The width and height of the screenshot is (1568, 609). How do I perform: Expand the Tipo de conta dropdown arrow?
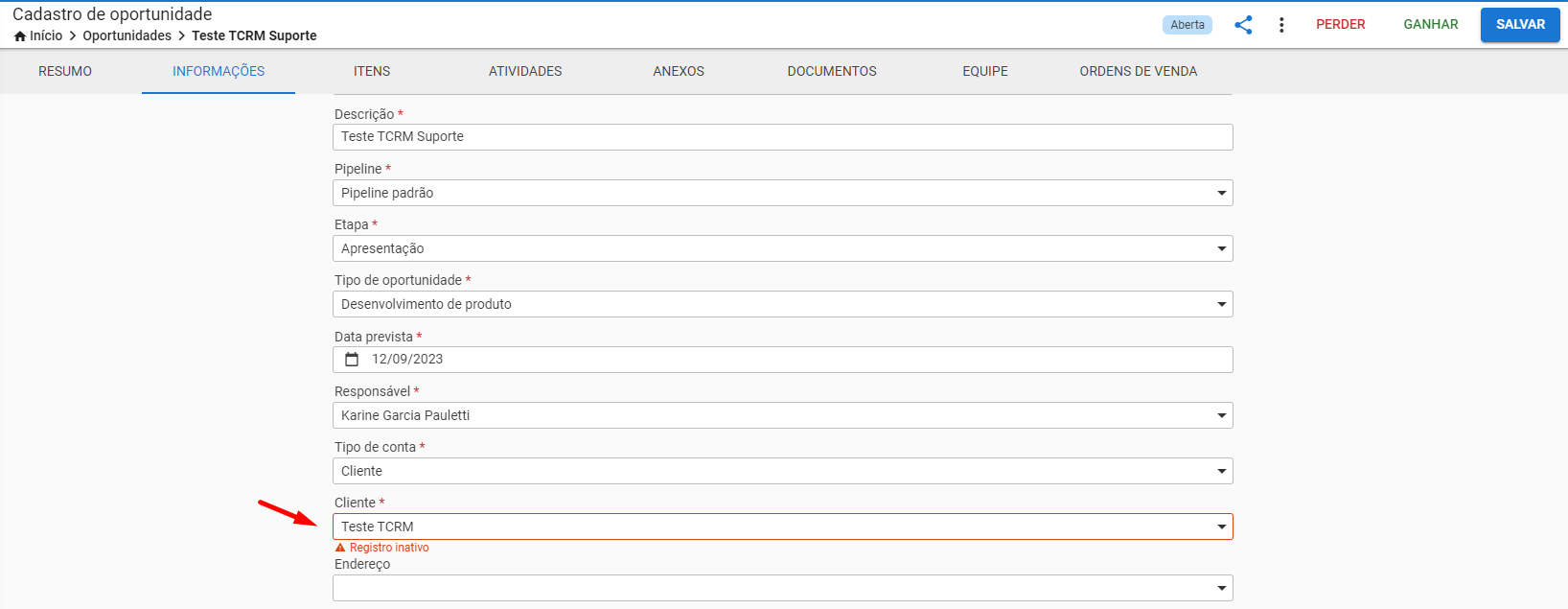(1221, 472)
